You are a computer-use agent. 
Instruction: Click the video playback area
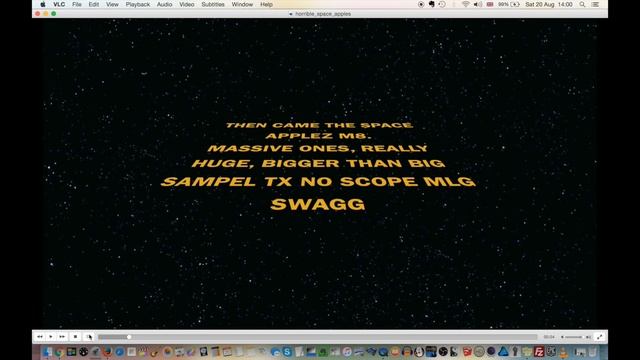320,173
